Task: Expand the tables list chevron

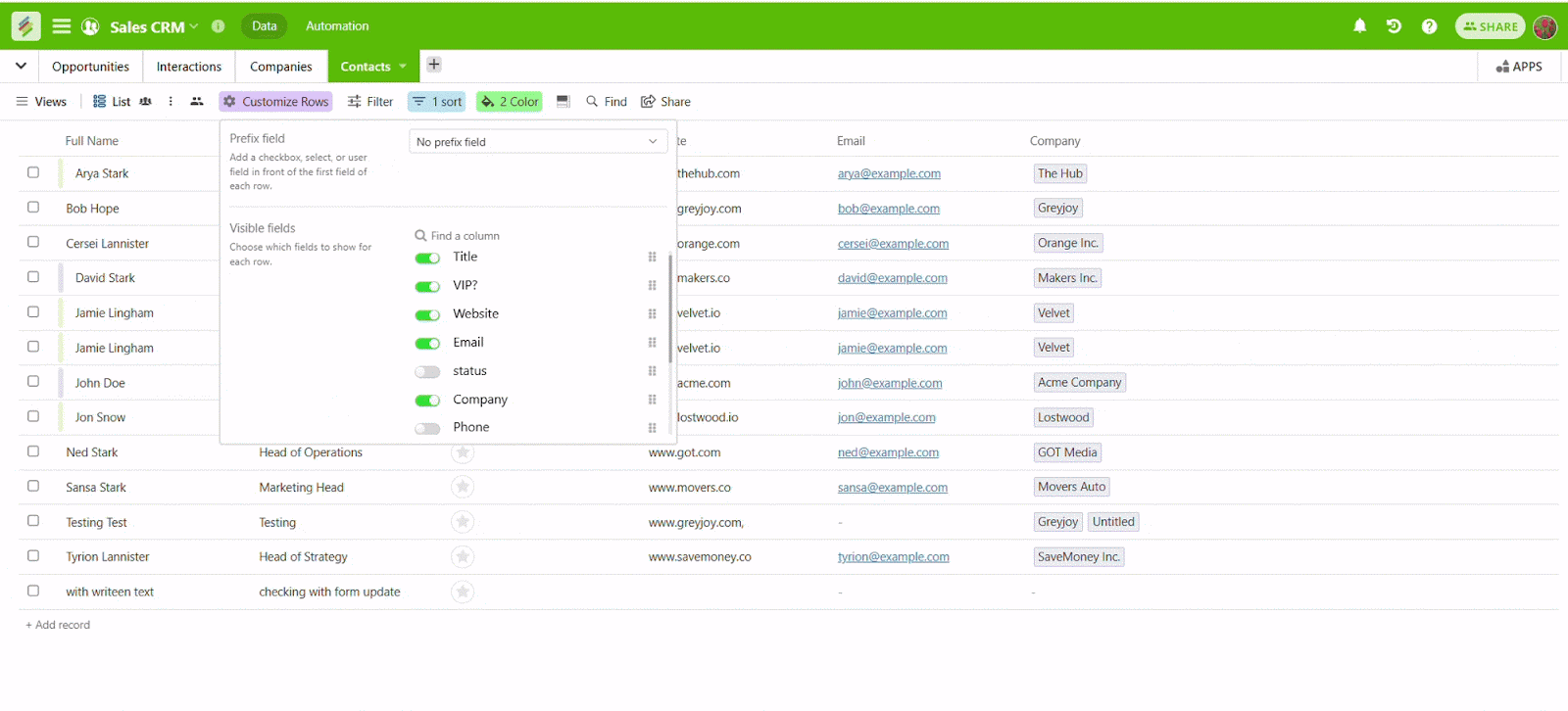Action: [21, 66]
